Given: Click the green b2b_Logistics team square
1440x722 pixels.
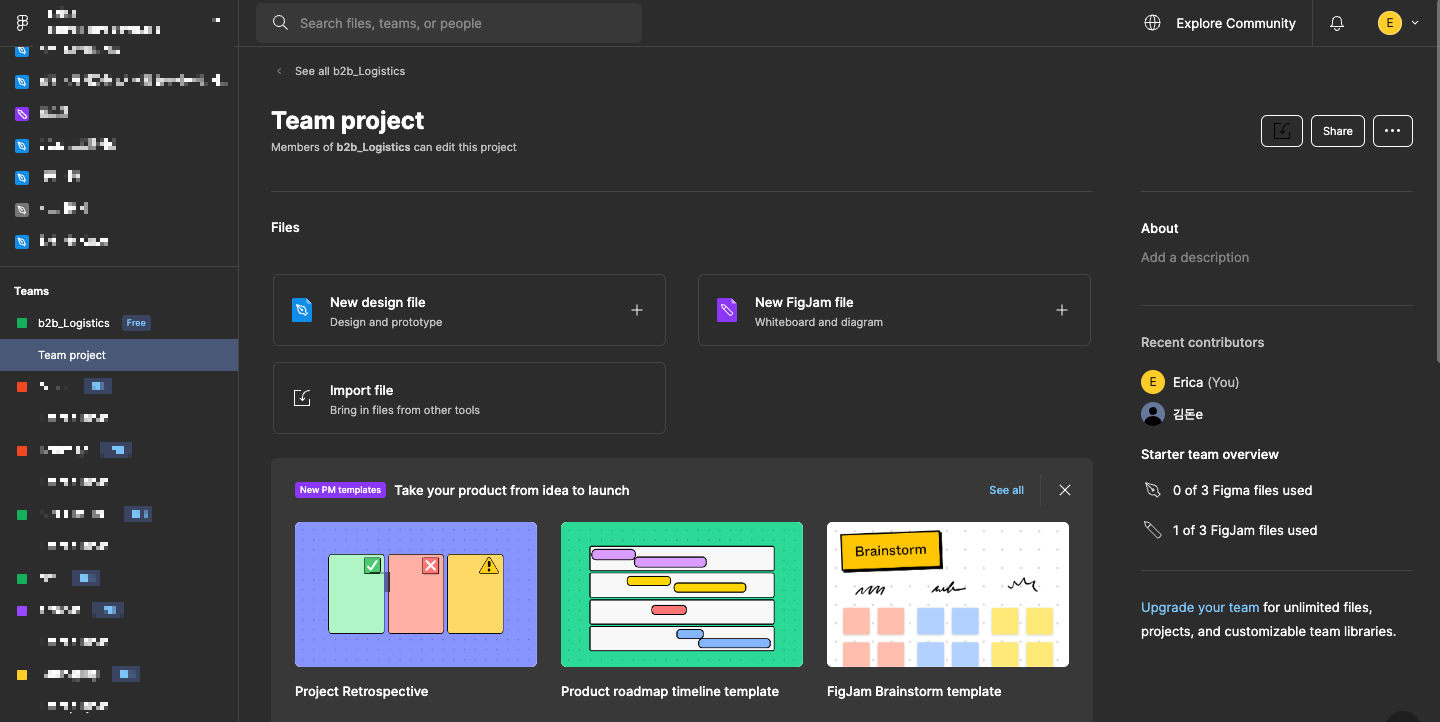Looking at the screenshot, I should coord(22,323).
